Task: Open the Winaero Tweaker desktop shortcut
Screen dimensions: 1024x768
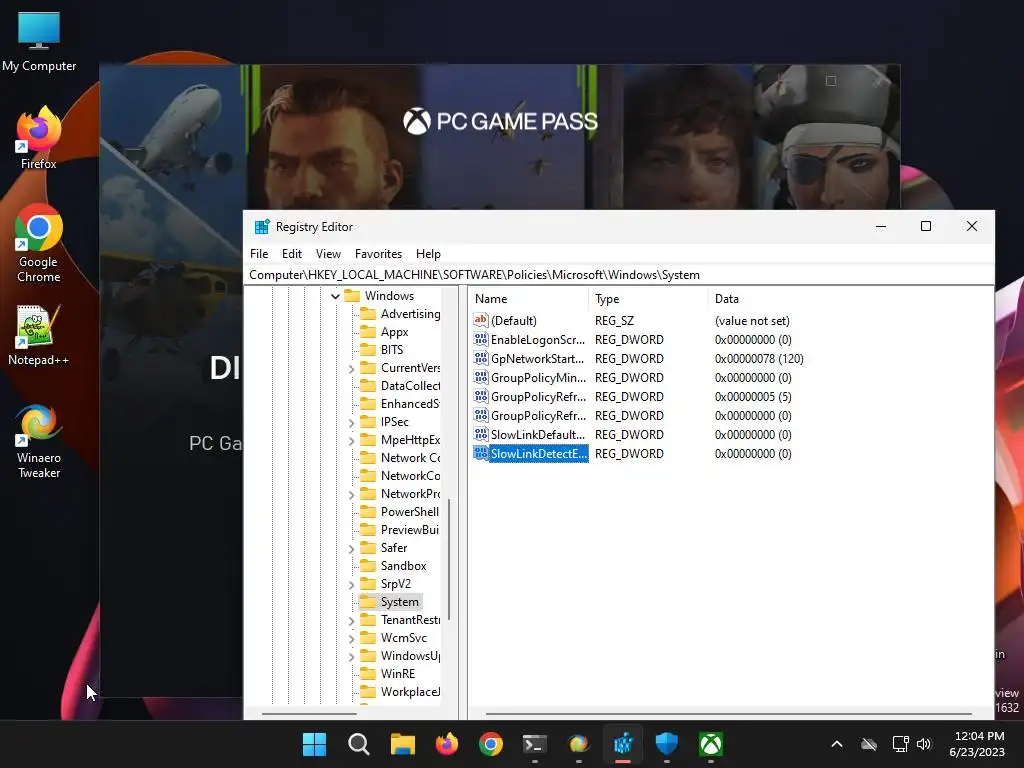Action: point(39,441)
